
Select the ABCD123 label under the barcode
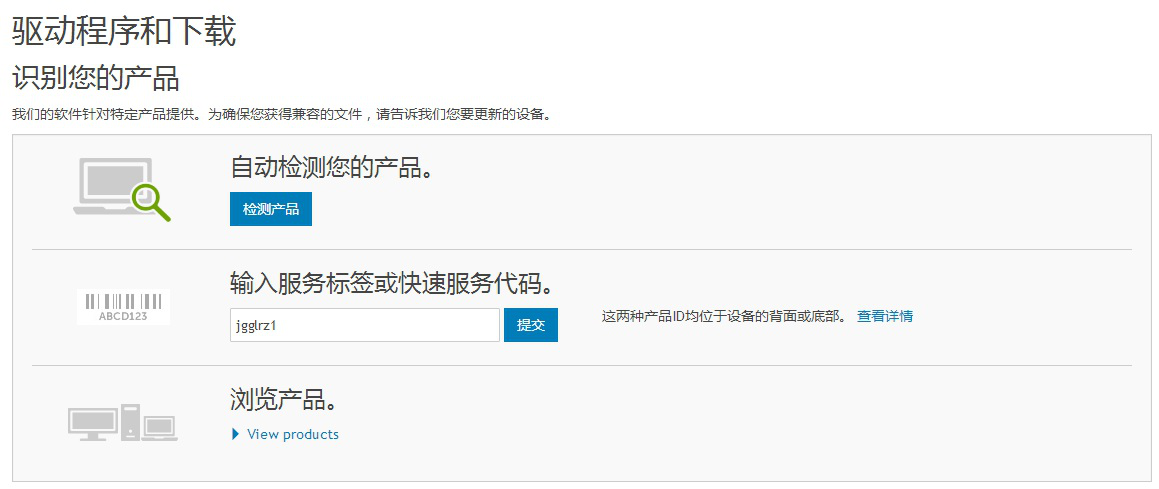click(123, 316)
